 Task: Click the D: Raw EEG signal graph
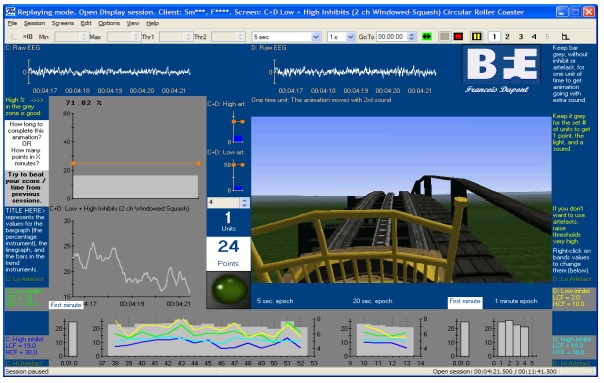[354, 72]
